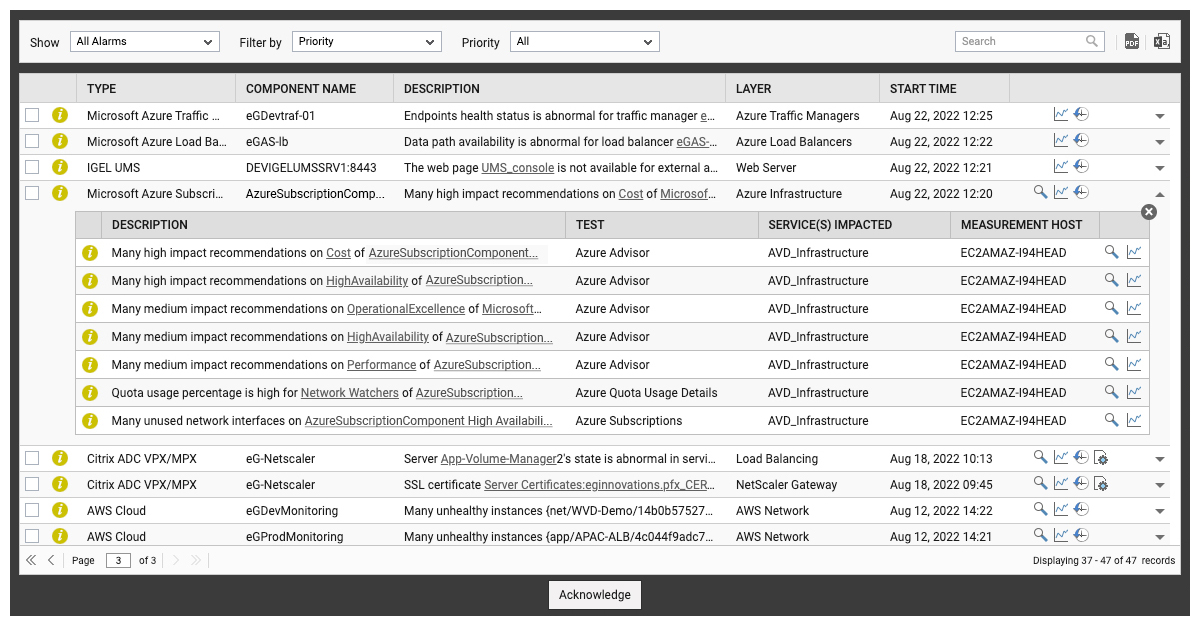
Task: Close the expanded alarm details panel
Action: (1149, 212)
